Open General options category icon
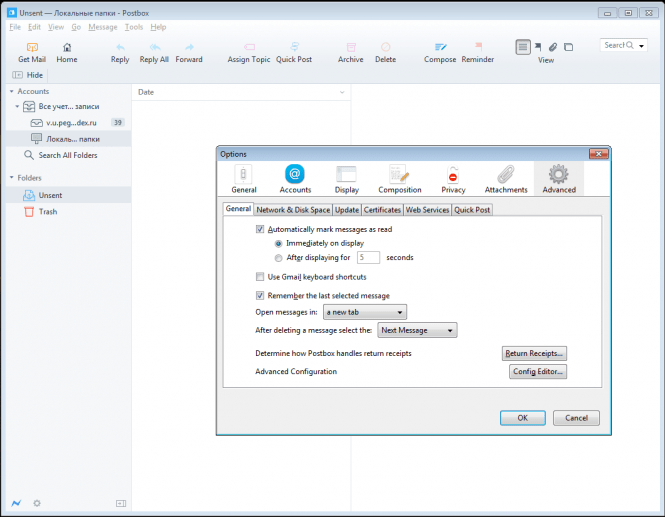This screenshot has height=517, width=665. point(243,174)
